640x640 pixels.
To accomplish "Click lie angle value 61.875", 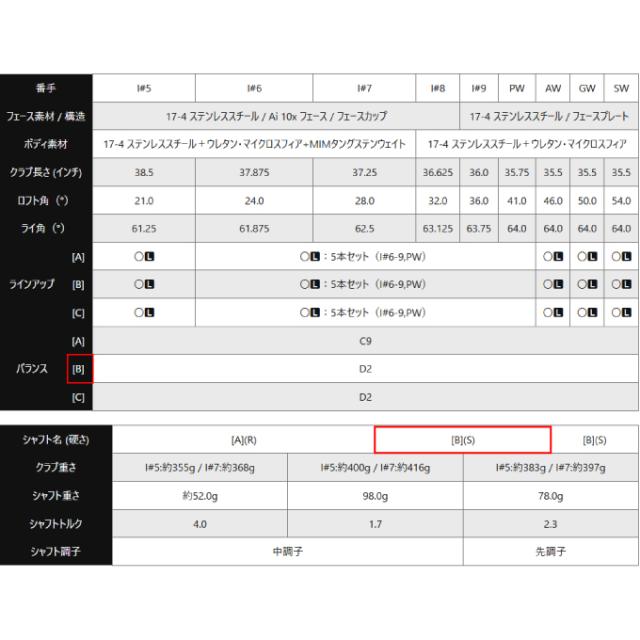I will click(254, 229).
